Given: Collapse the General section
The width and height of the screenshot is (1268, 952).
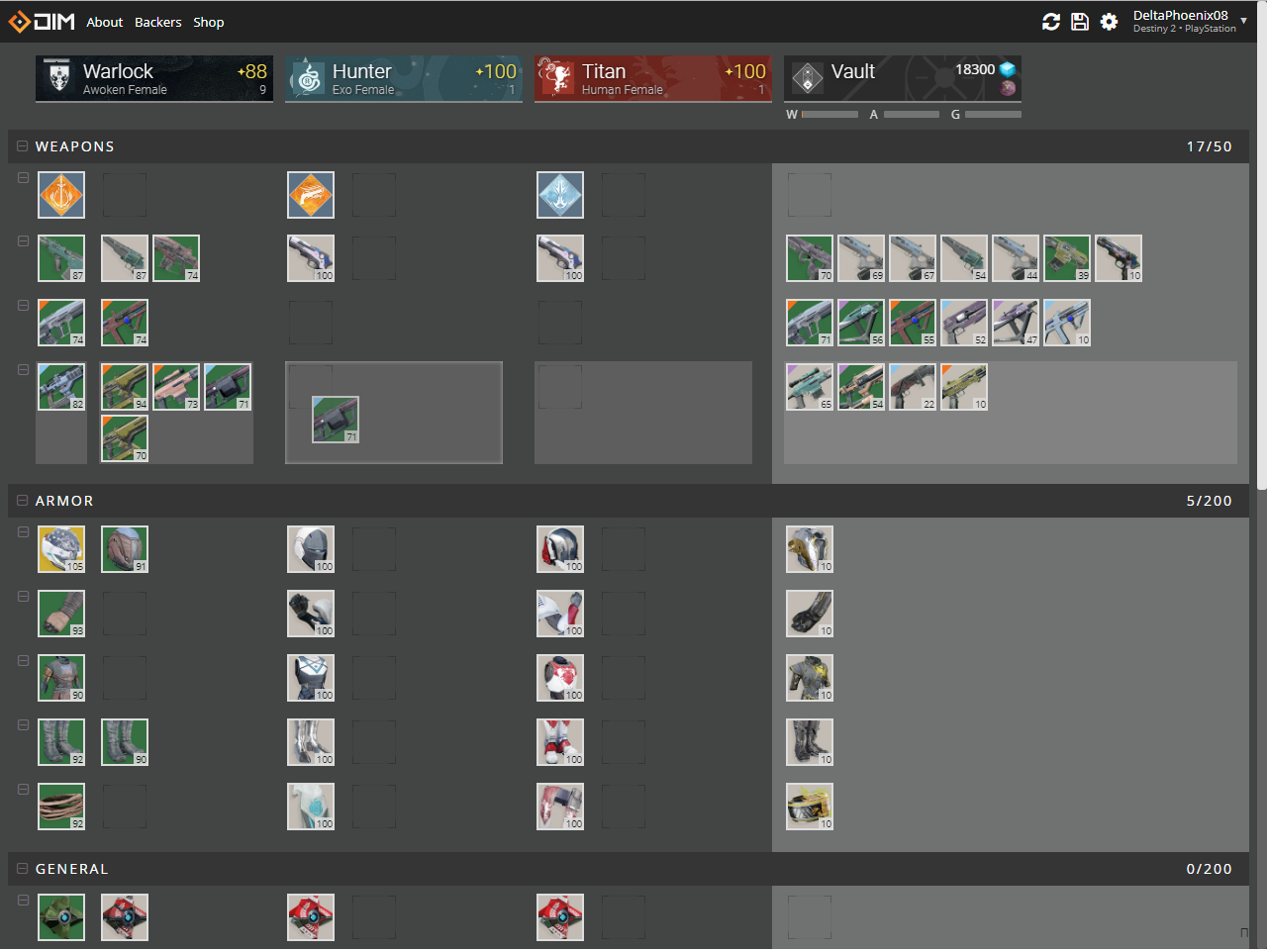Looking at the screenshot, I should click(x=23, y=869).
